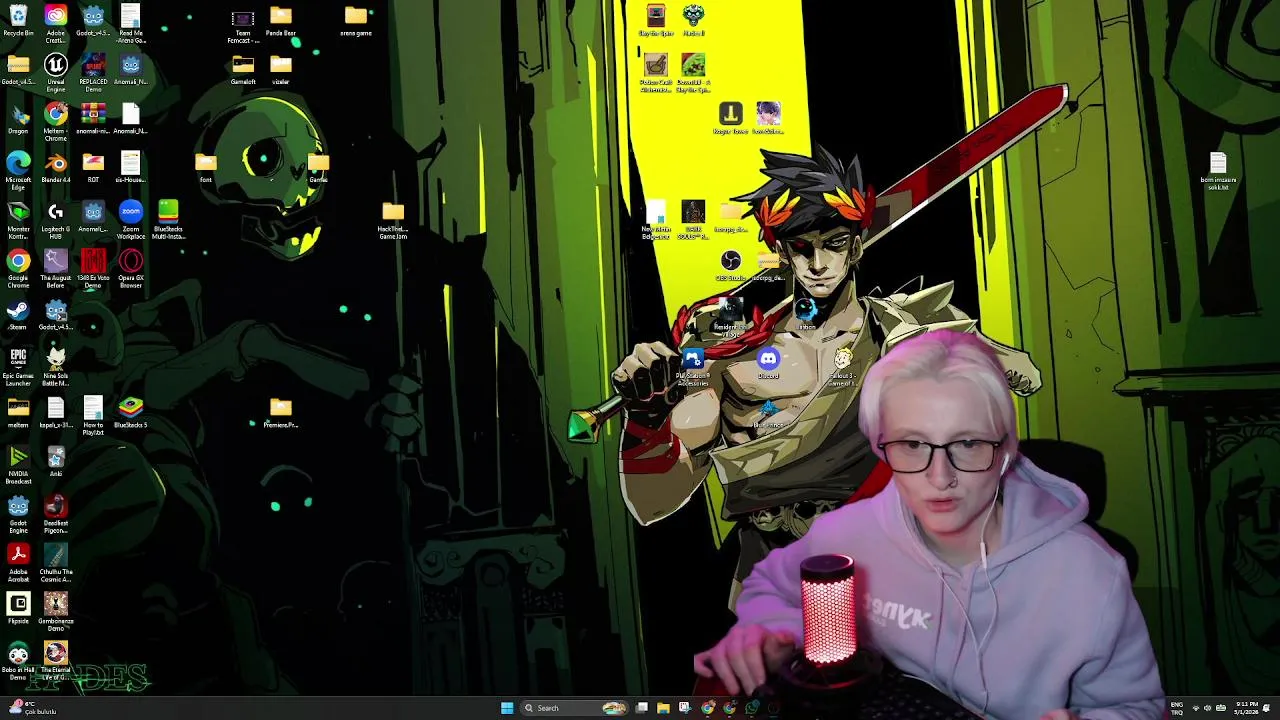The width and height of the screenshot is (1280, 720).
Task: Select the Gambonanza Demo shortcut
Action: click(56, 611)
